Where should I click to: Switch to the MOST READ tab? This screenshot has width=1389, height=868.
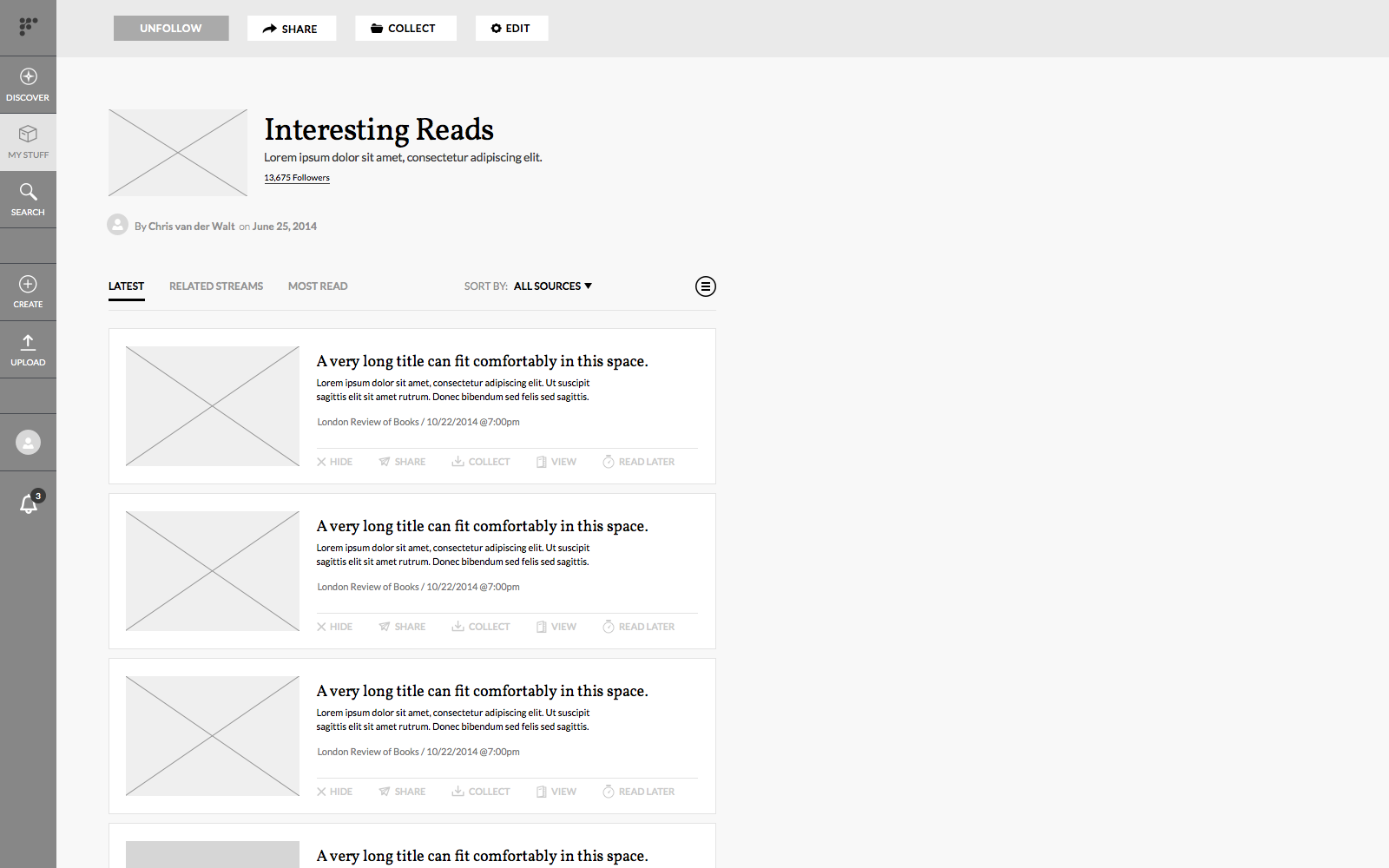pyautogui.click(x=318, y=286)
